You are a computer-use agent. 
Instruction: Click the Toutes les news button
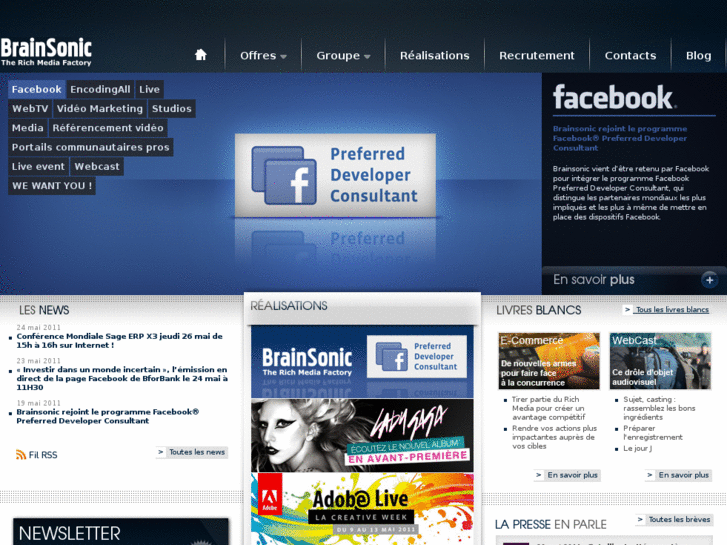(x=192, y=452)
